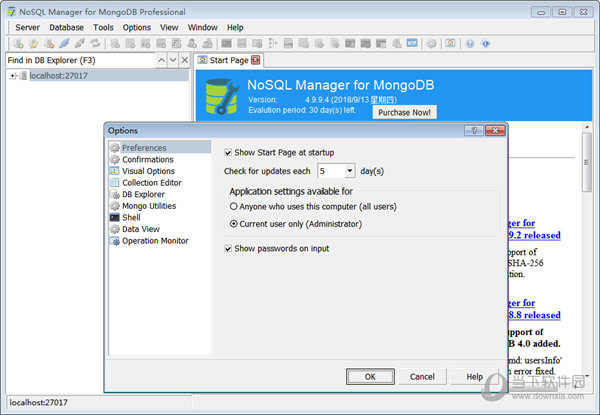Click the Collection Editor grid icon
This screenshot has width=600, height=415.
click(114, 183)
